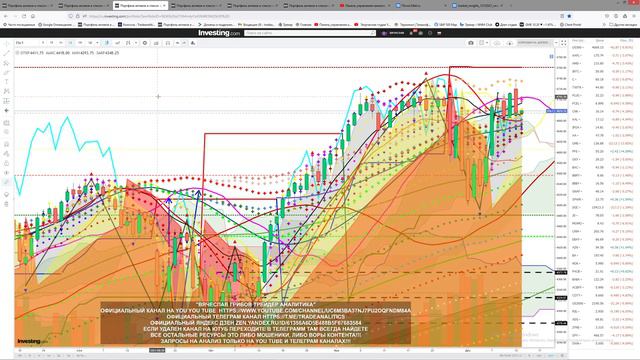Click the compare symbols icon
The width and height of the screenshot is (640, 360).
pos(118,42)
